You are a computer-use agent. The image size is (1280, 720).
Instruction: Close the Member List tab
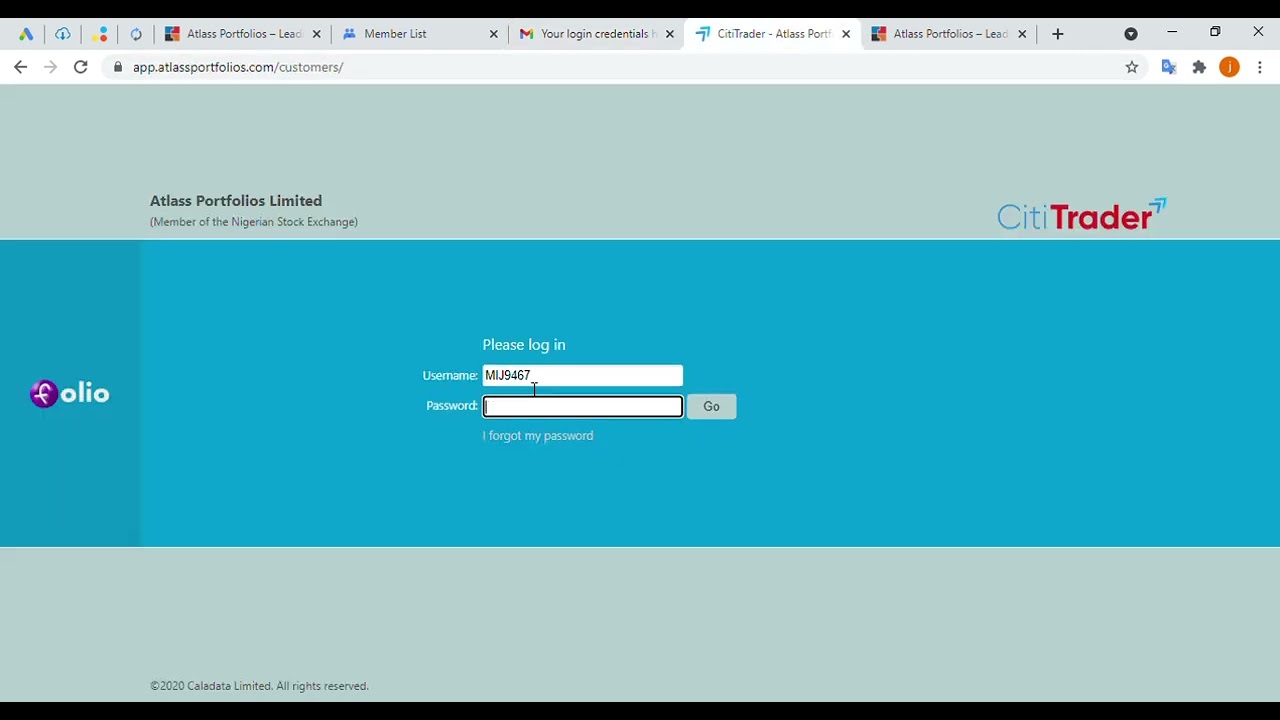(493, 34)
